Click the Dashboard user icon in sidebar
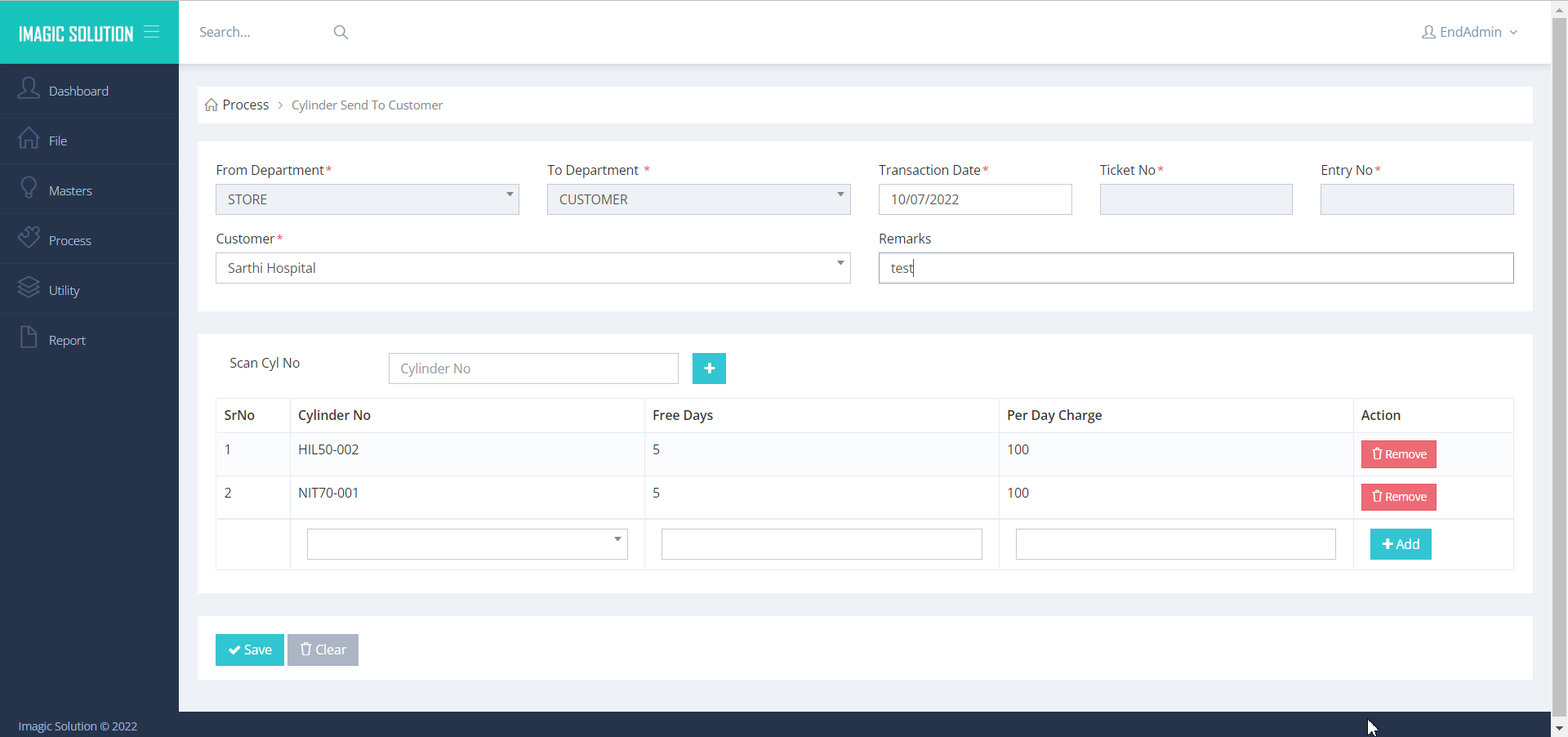 pyautogui.click(x=29, y=88)
